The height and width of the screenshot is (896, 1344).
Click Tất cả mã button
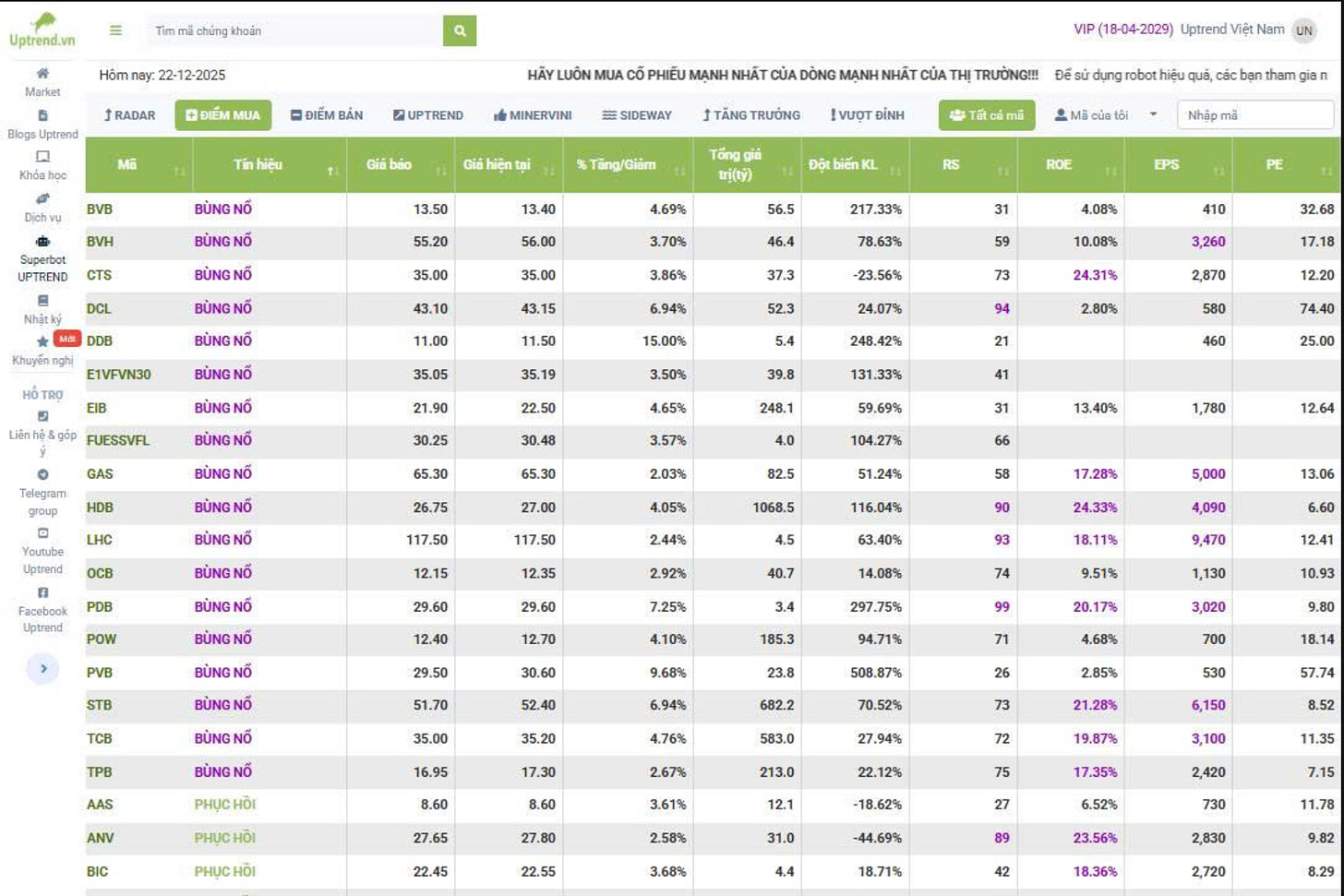point(987,115)
